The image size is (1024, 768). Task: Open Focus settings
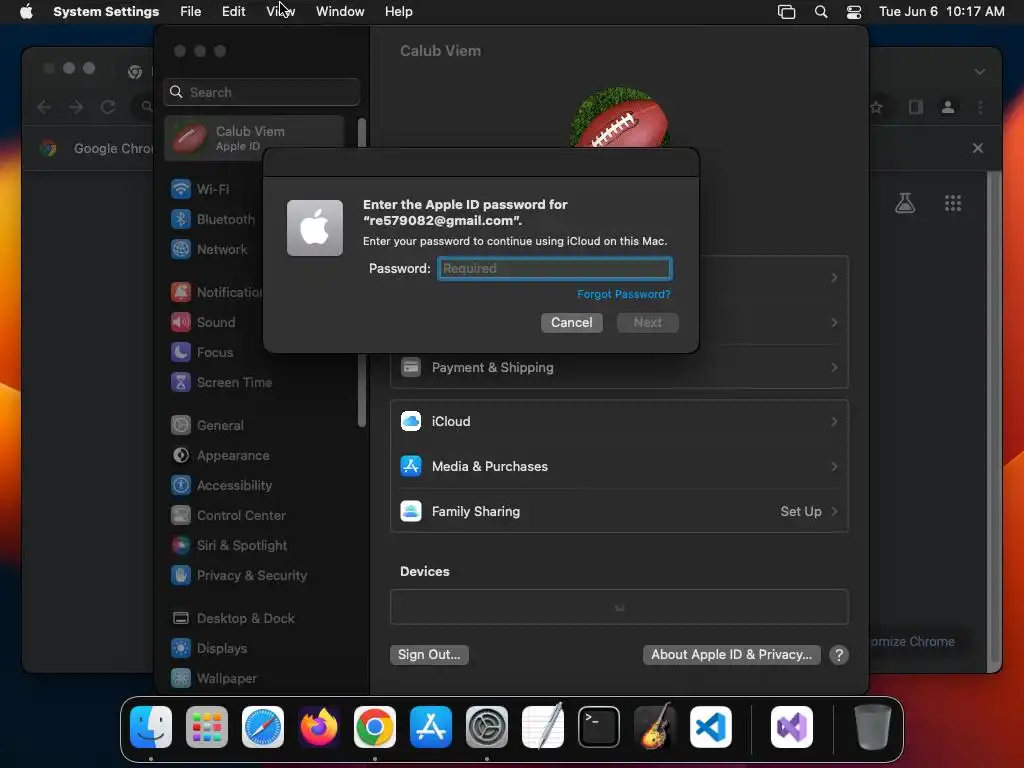click(x=202, y=352)
